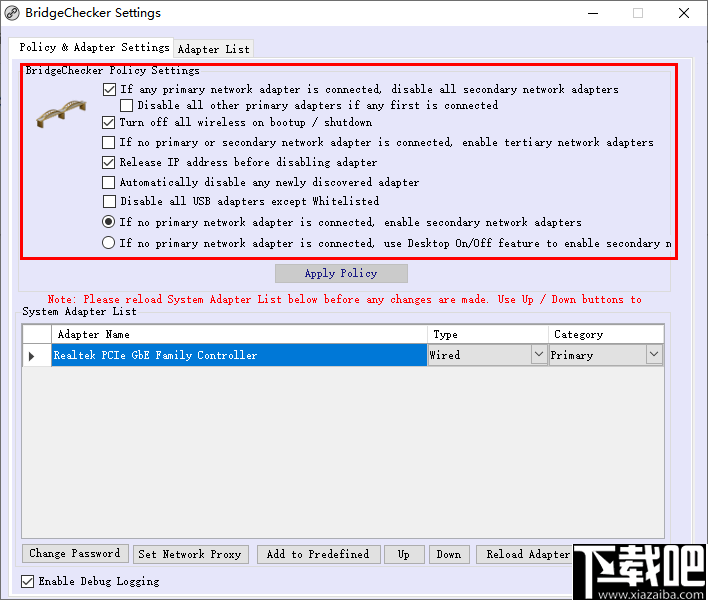Click the Change Password button

point(75,554)
